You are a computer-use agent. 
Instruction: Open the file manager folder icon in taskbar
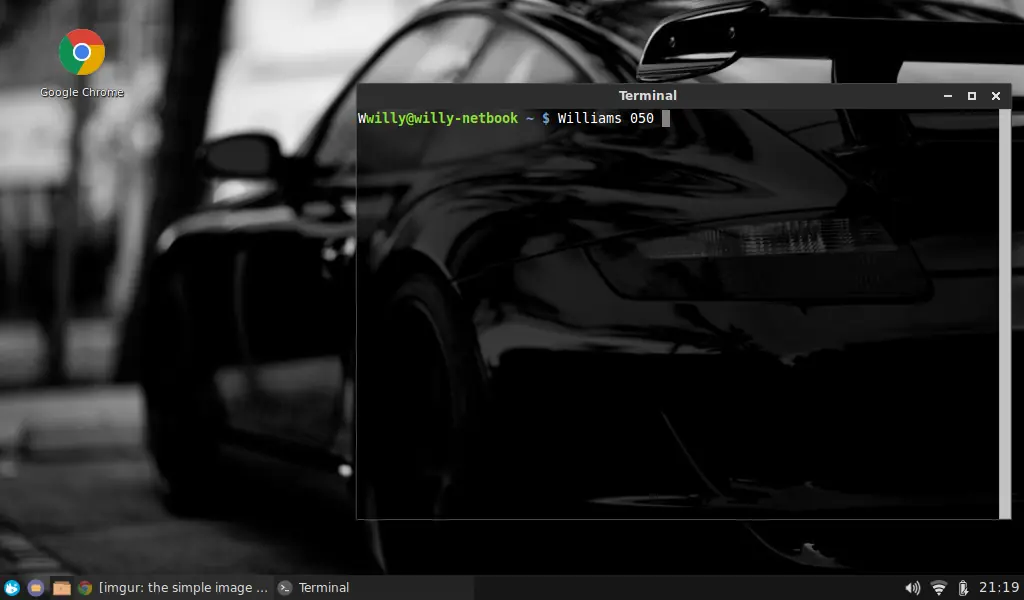click(61, 588)
